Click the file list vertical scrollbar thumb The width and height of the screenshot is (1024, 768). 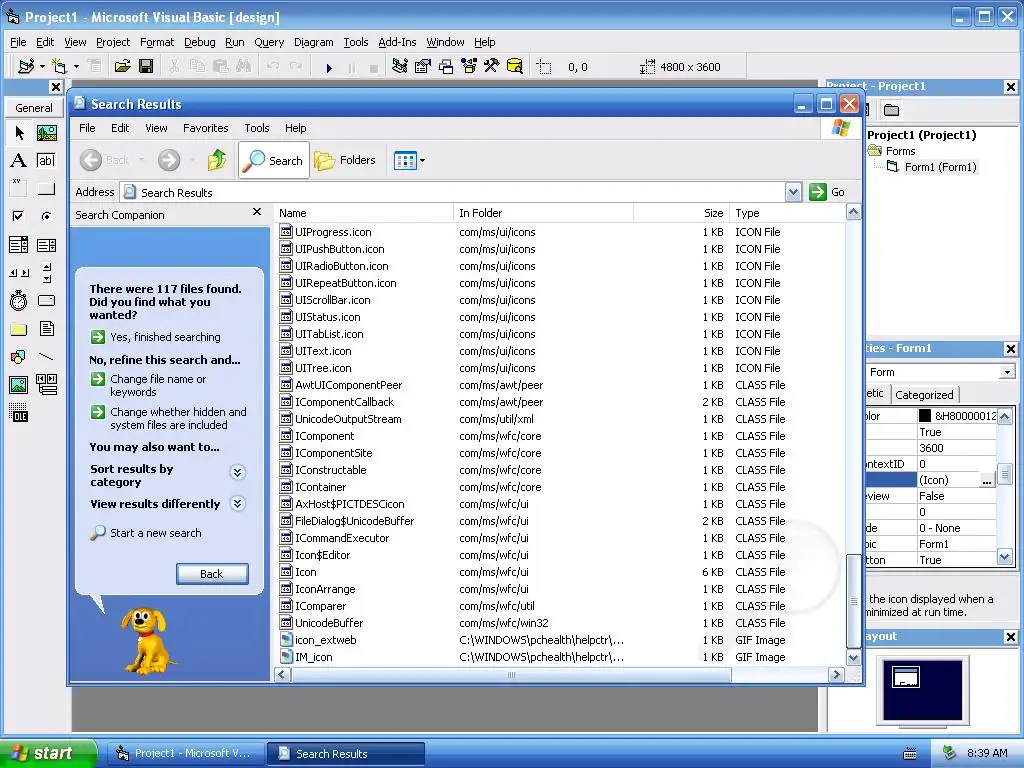point(853,601)
